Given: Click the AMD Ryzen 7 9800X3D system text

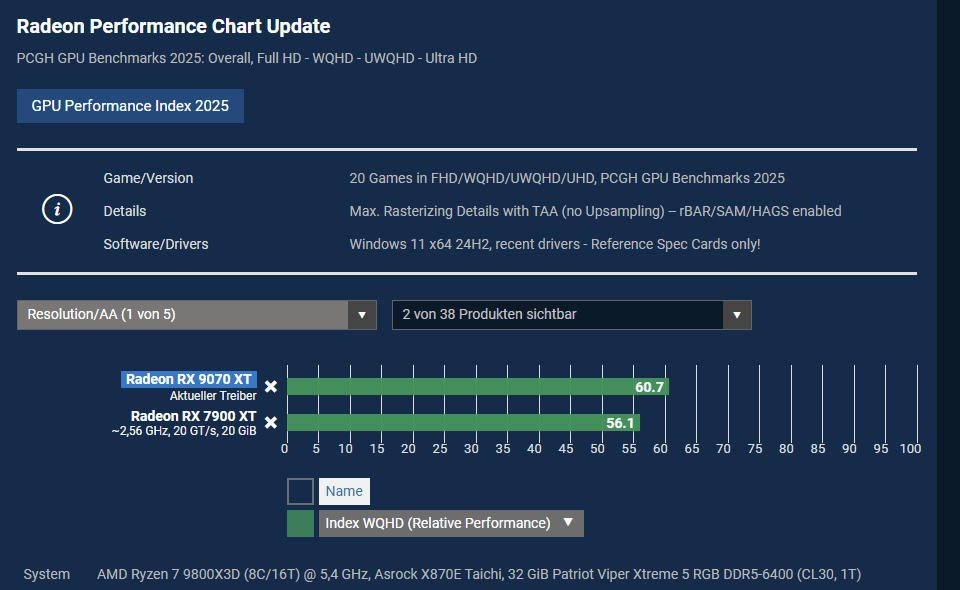Looking at the screenshot, I should [x=479, y=574].
